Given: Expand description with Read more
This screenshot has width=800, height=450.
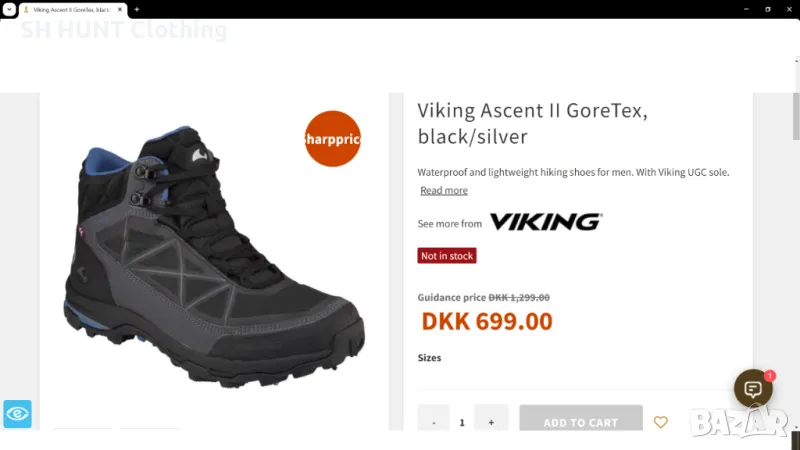Looking at the screenshot, I should [443, 190].
